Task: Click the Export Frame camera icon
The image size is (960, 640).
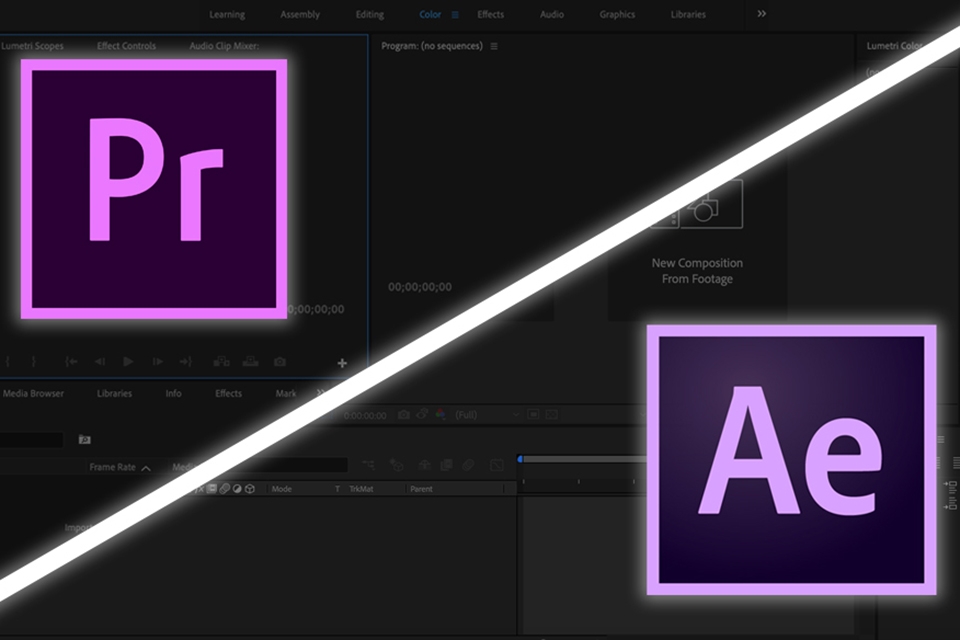Action: point(280,362)
